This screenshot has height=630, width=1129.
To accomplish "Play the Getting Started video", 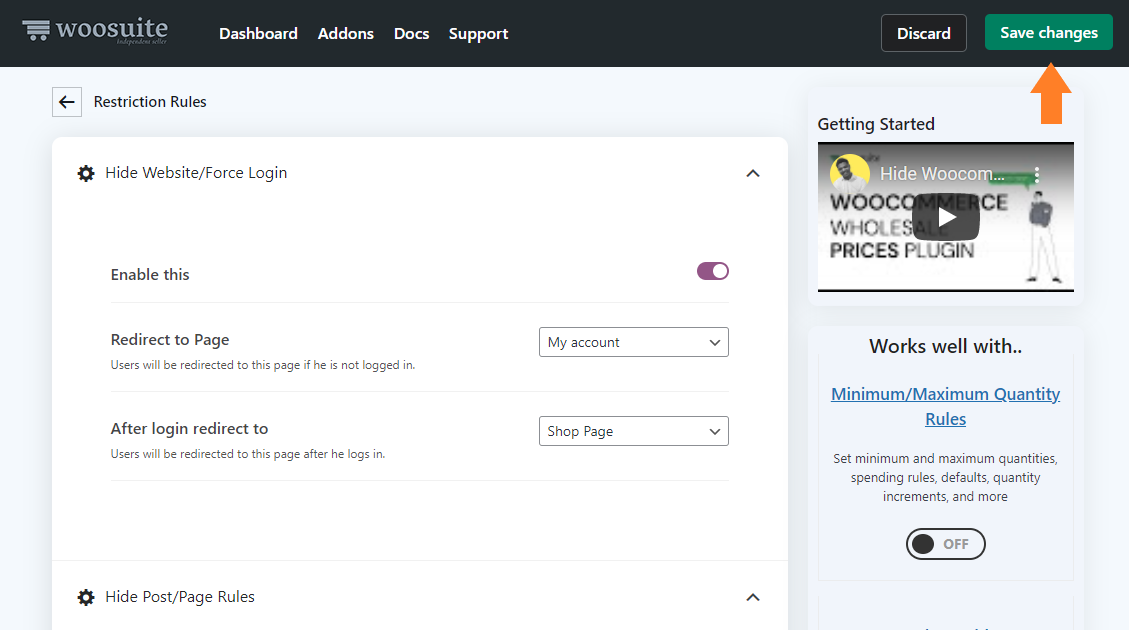I will point(945,217).
